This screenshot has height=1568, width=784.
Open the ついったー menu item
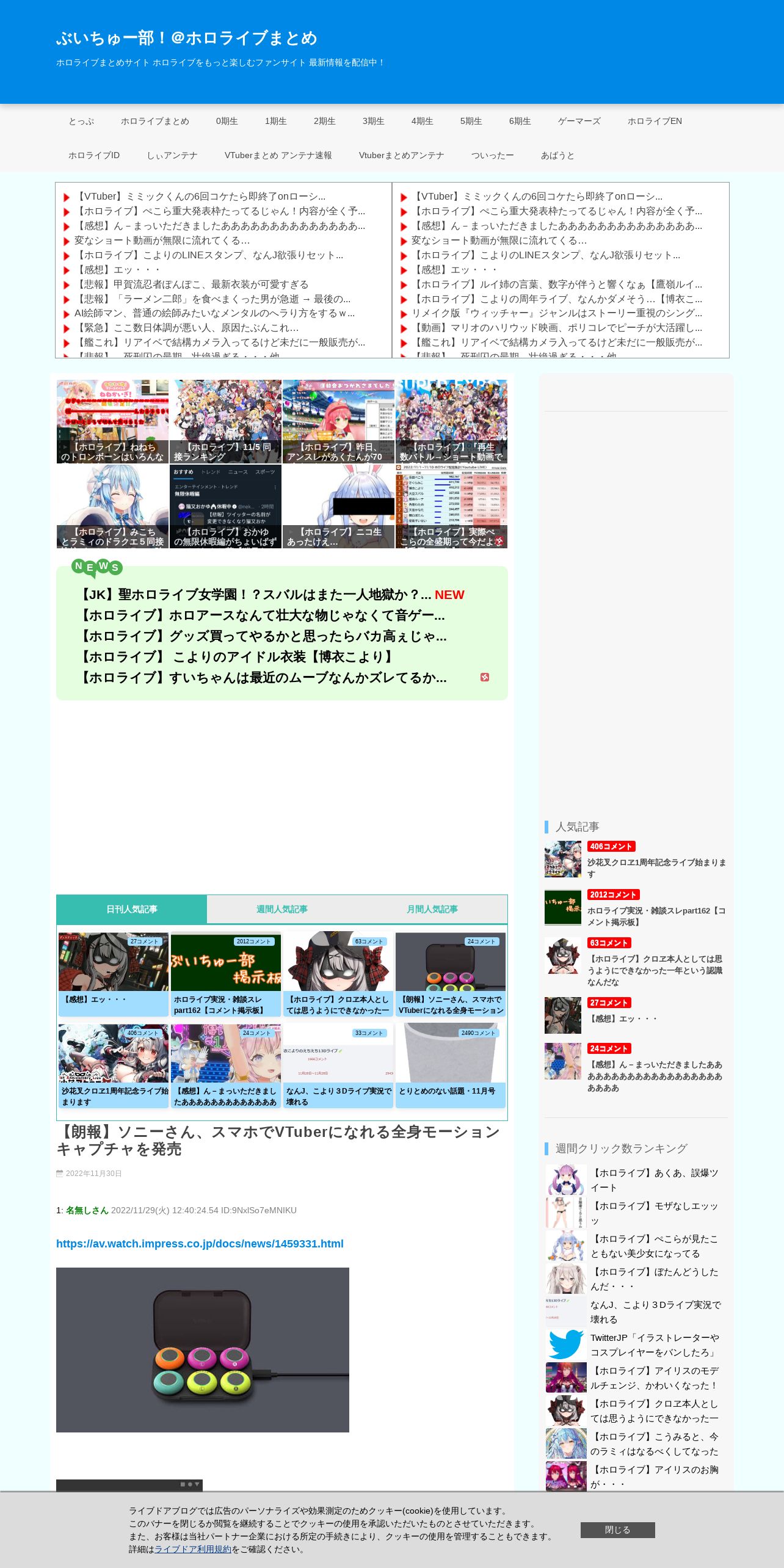coord(493,155)
